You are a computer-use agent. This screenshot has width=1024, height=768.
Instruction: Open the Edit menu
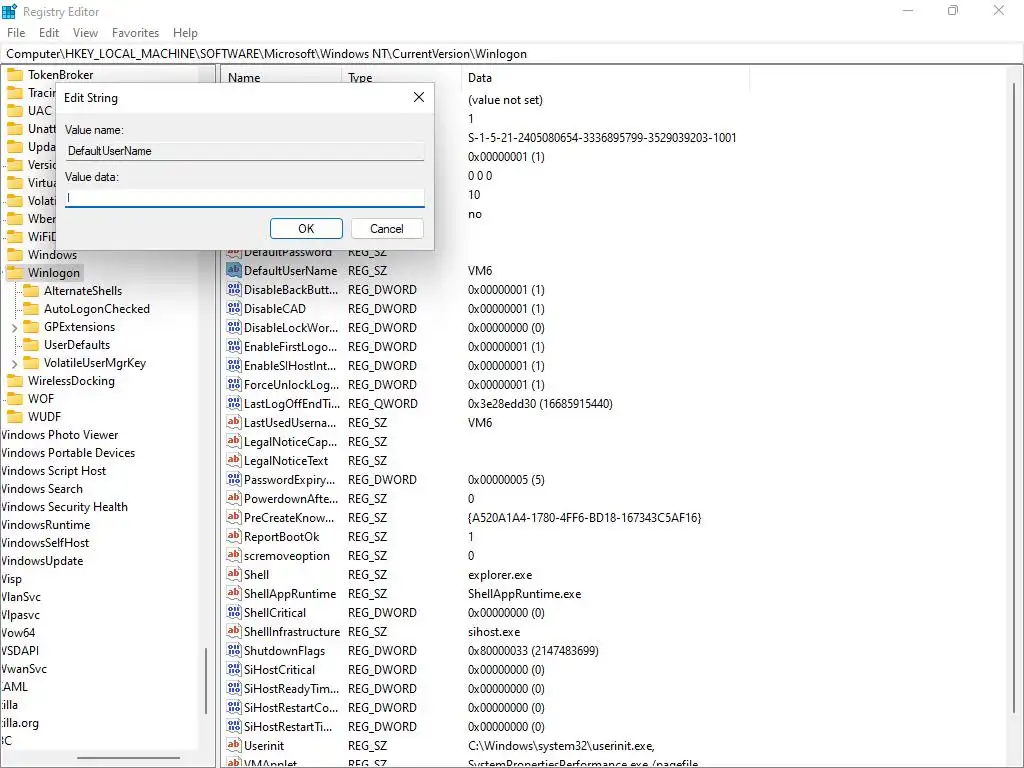[x=49, y=33]
